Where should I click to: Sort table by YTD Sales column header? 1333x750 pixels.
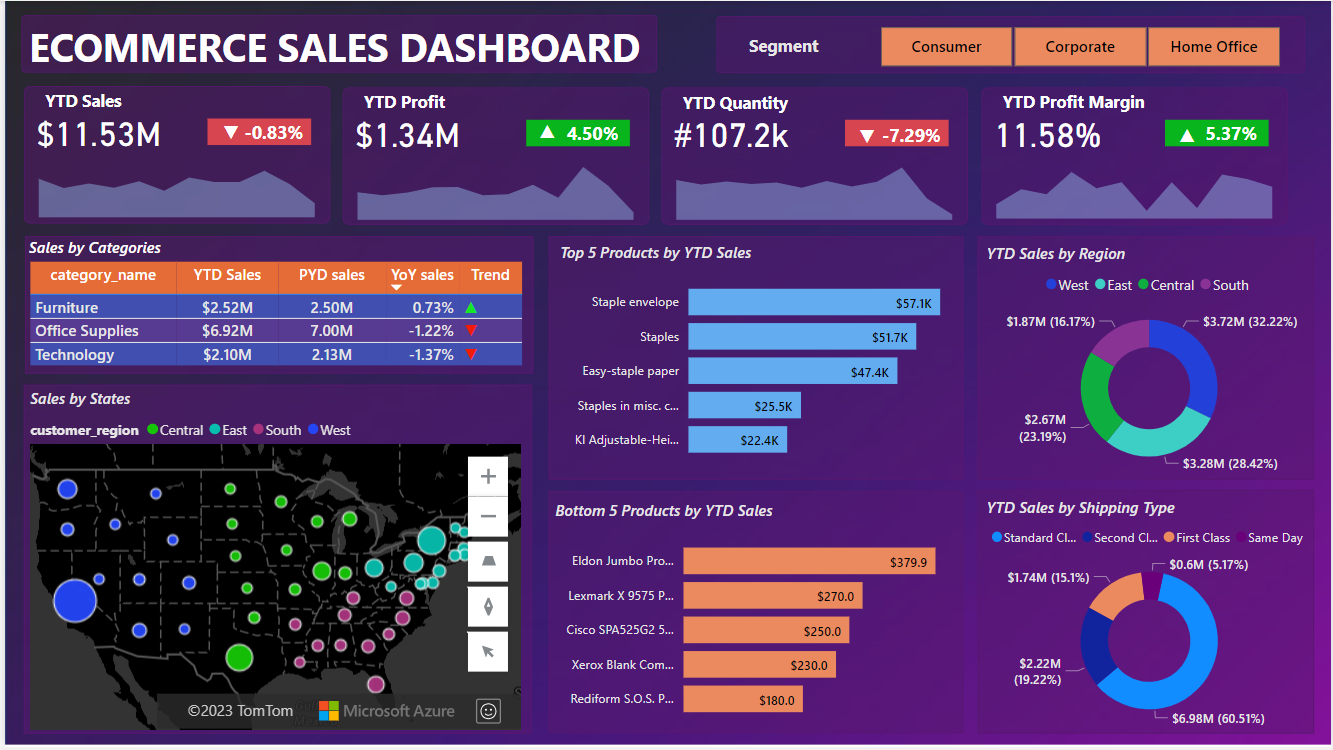[227, 275]
